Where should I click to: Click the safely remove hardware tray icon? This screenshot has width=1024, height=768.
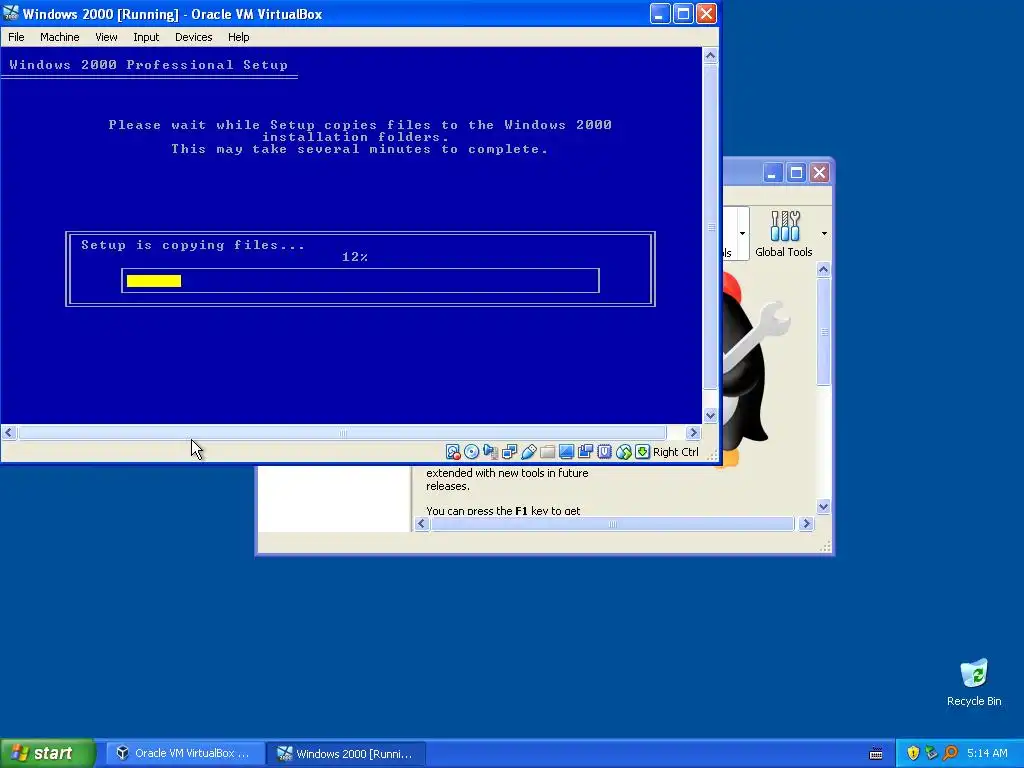coord(931,753)
